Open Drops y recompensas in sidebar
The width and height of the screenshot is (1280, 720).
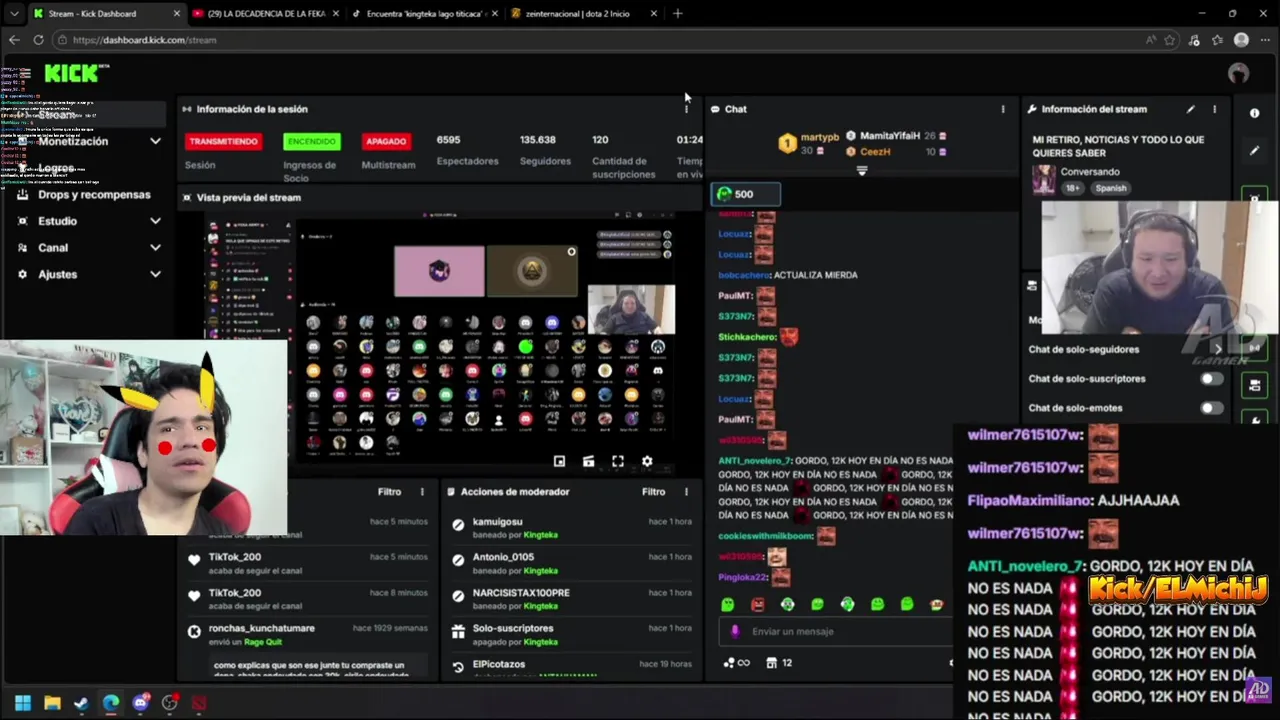pyautogui.click(x=94, y=195)
